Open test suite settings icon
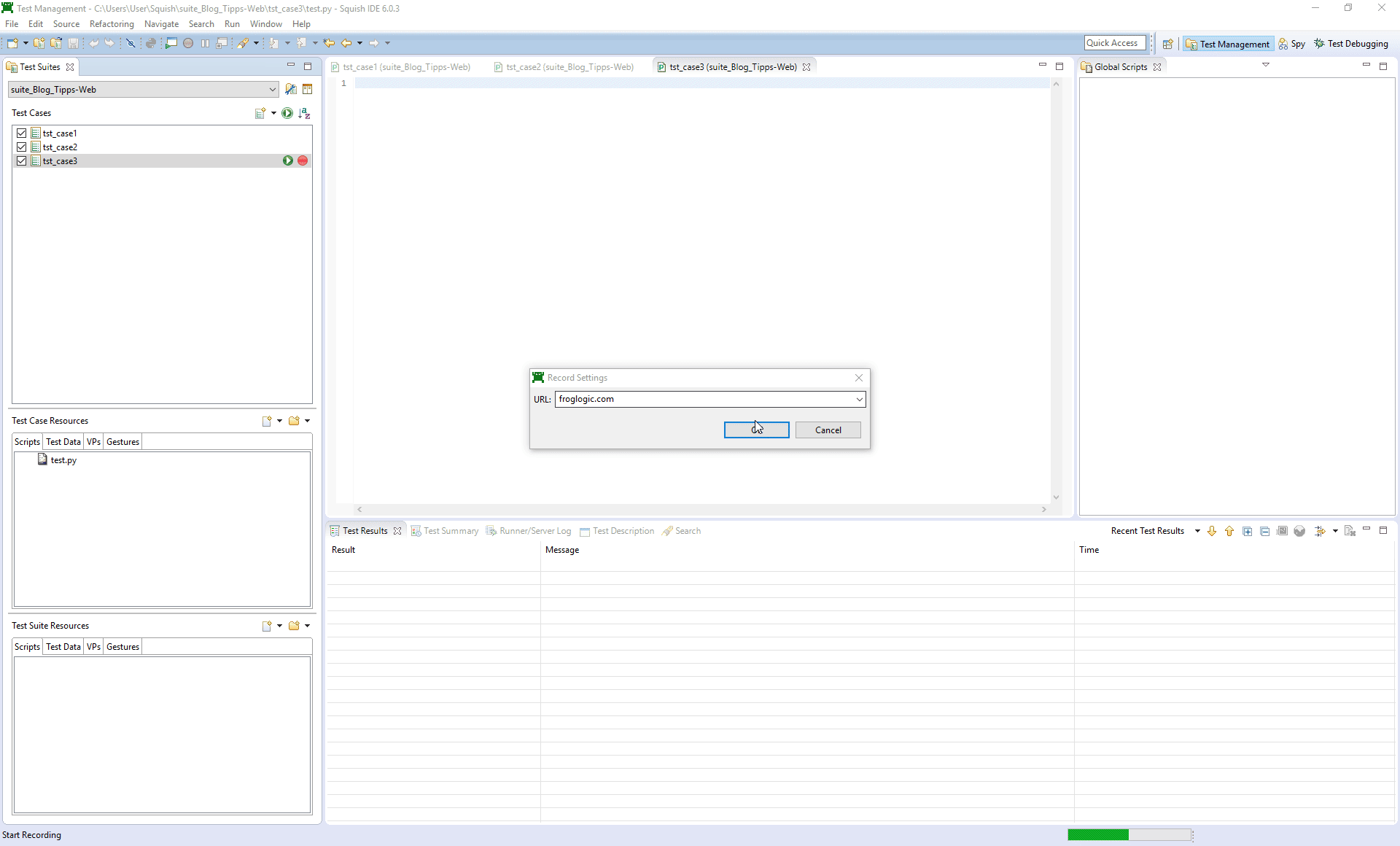This screenshot has width=1400, height=846. click(x=291, y=89)
